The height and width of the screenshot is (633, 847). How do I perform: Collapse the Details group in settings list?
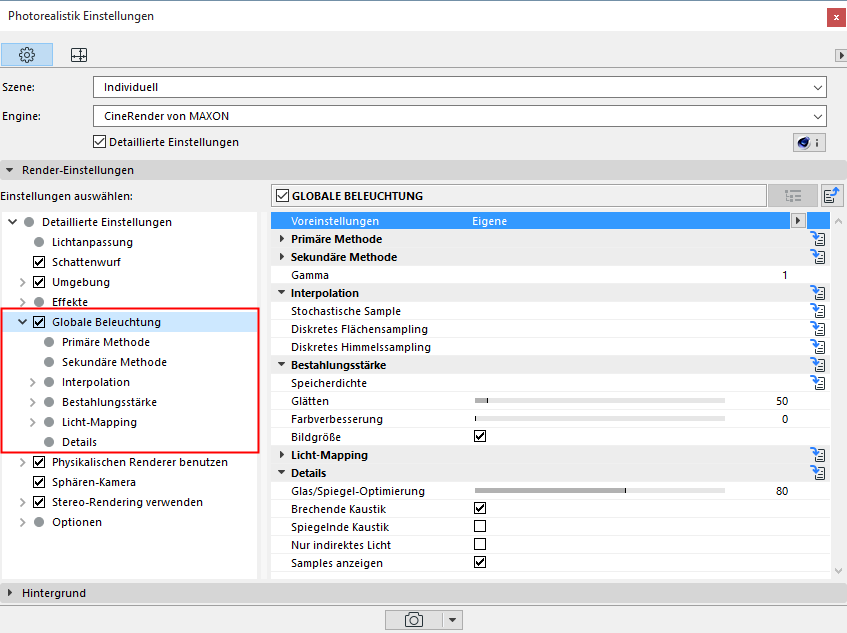(281, 472)
